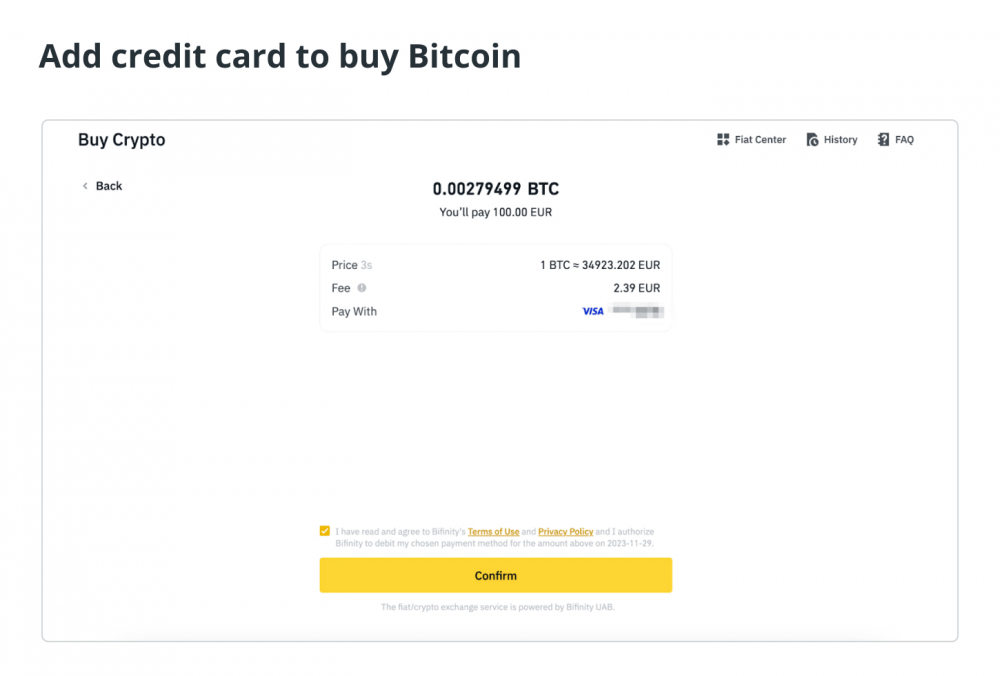Select the FAQ menu label
Viewport: 1000px width, 676px height.
point(904,140)
